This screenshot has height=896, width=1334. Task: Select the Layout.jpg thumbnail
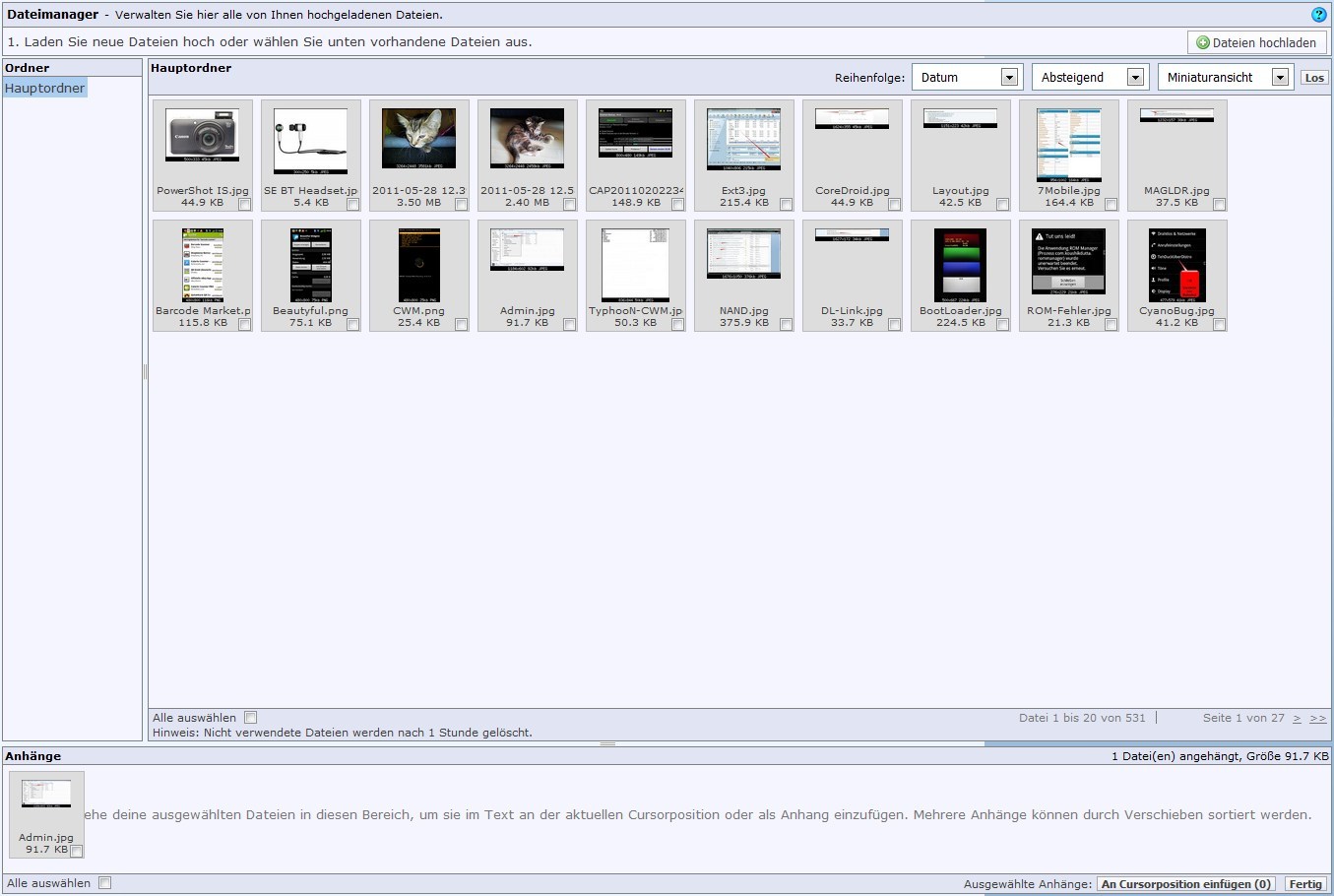[961, 119]
